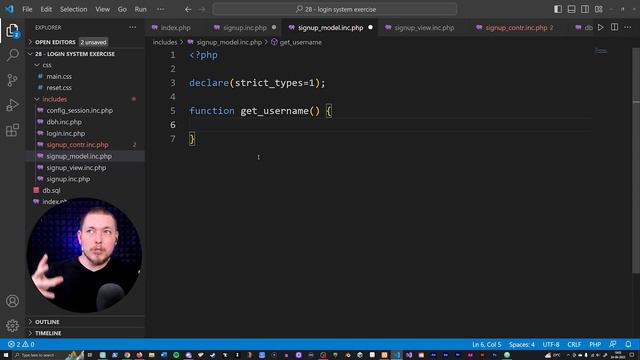
Task: Open reset.css in the explorer
Action: tap(85, 88)
